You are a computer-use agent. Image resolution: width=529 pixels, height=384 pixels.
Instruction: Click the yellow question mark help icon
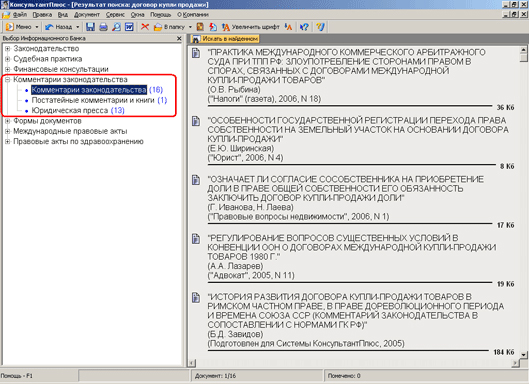tap(320, 27)
